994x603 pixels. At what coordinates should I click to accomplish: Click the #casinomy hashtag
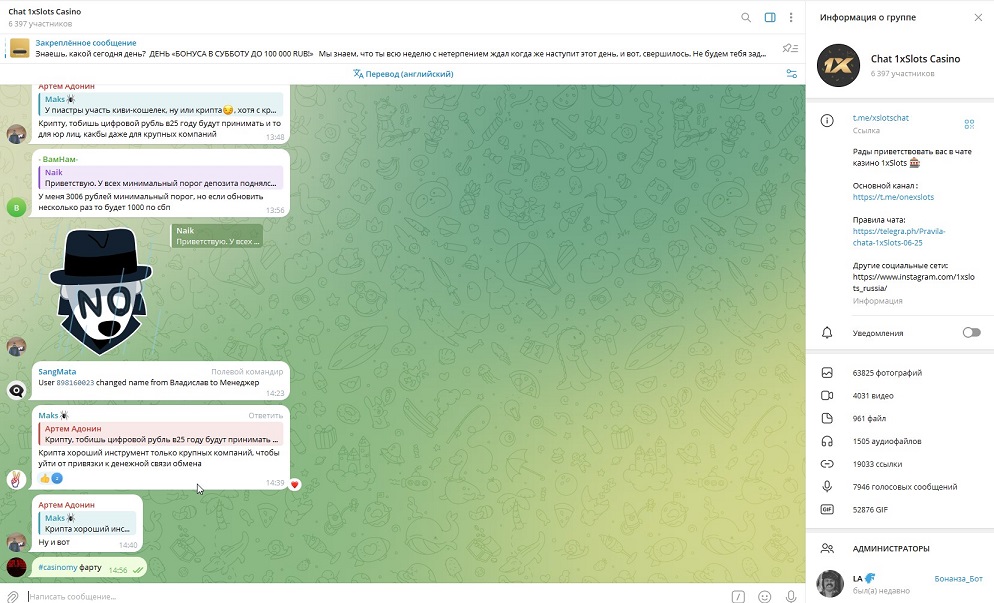coord(58,567)
